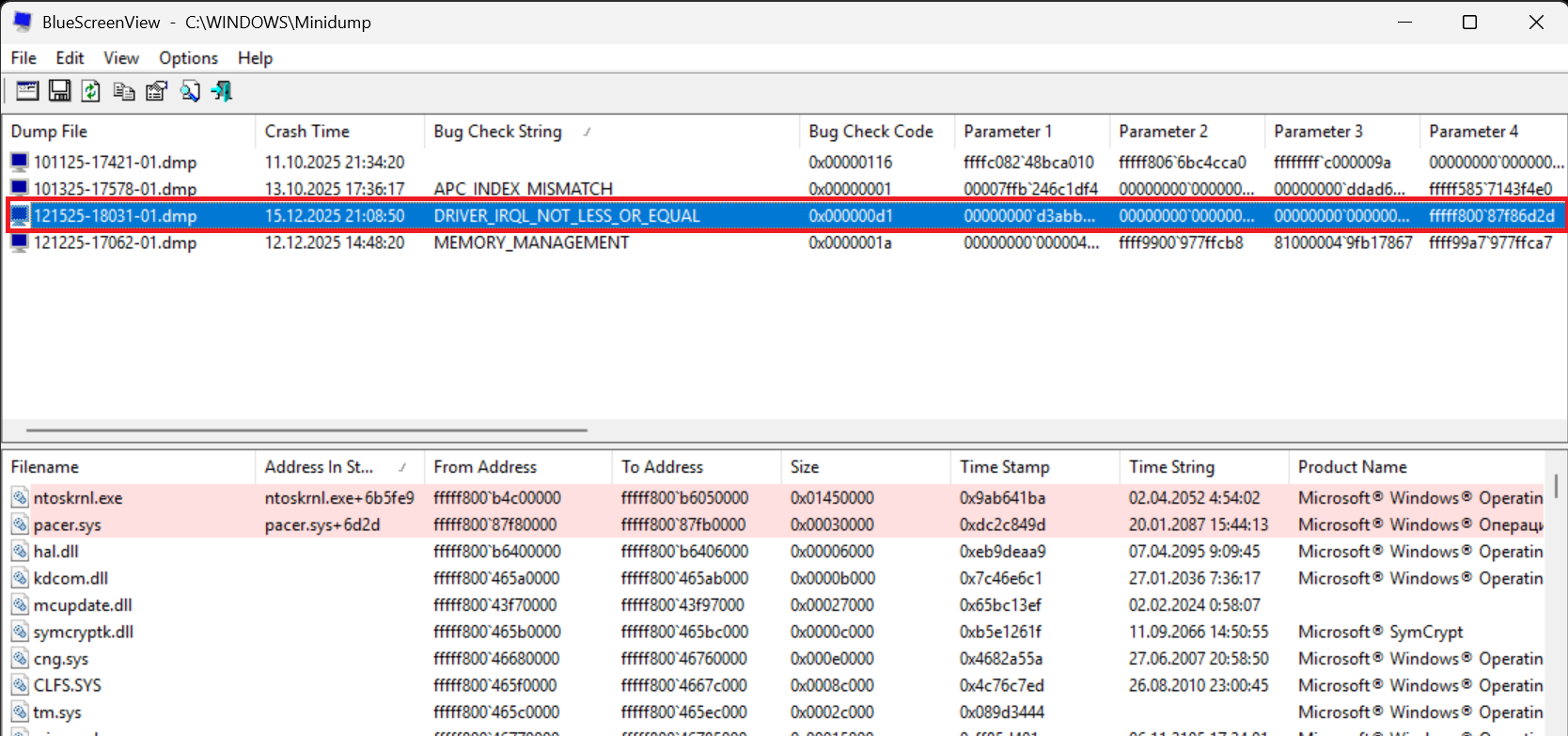
Task: Refresh the dump list via toolbar icon
Action: coord(91,91)
